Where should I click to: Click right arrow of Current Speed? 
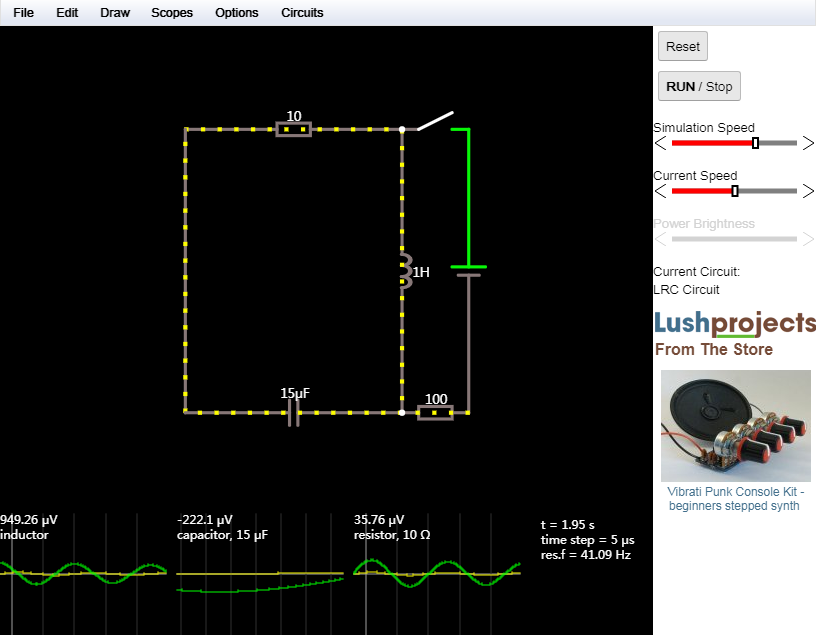click(808, 191)
